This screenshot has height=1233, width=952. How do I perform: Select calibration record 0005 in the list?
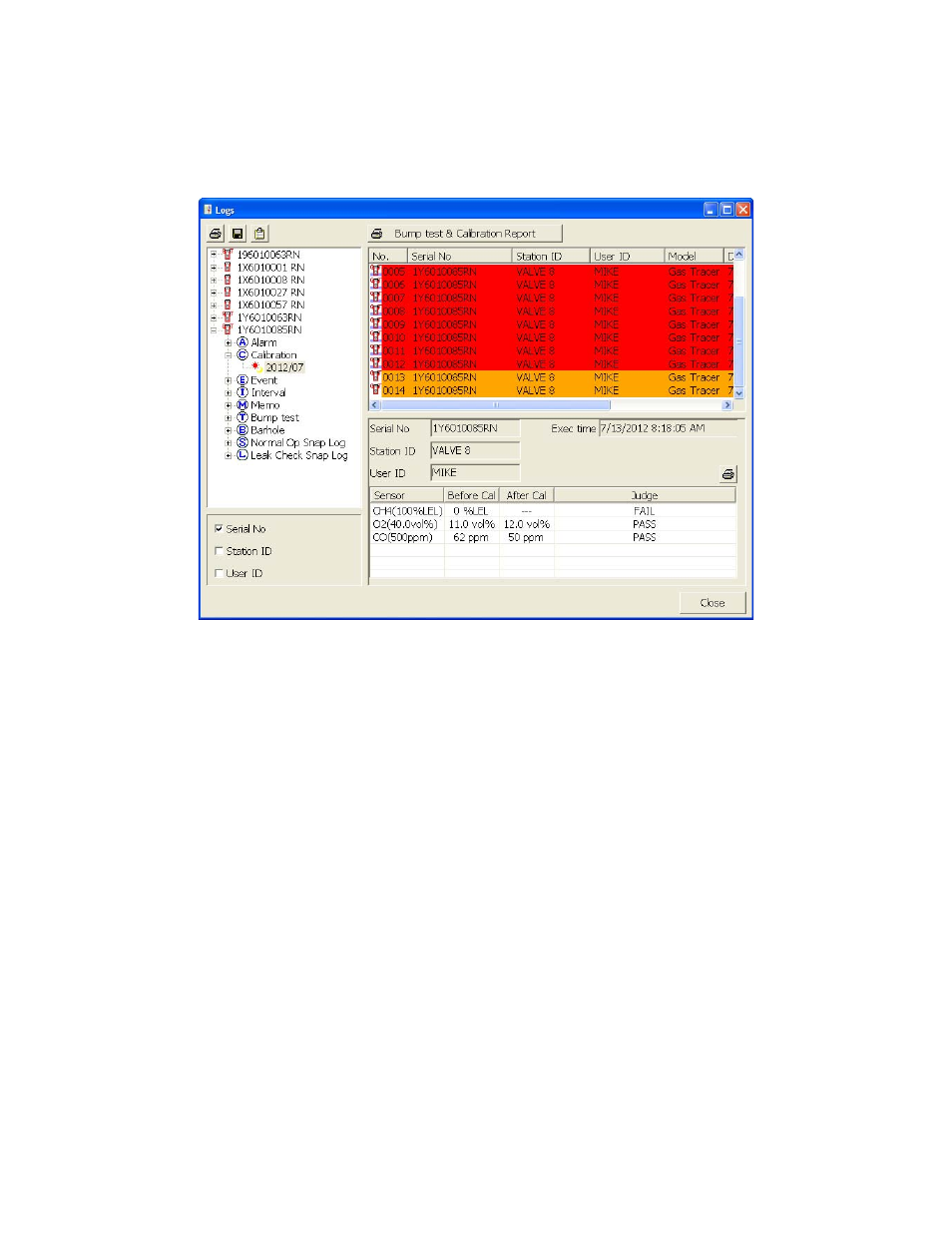click(x=551, y=272)
